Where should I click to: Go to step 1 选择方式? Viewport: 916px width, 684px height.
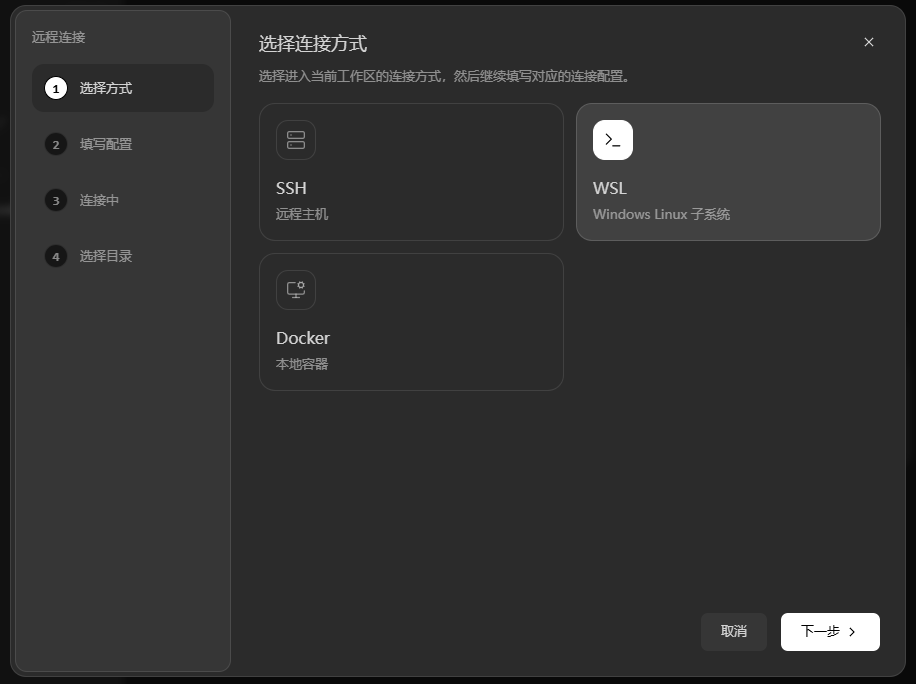[x=123, y=88]
